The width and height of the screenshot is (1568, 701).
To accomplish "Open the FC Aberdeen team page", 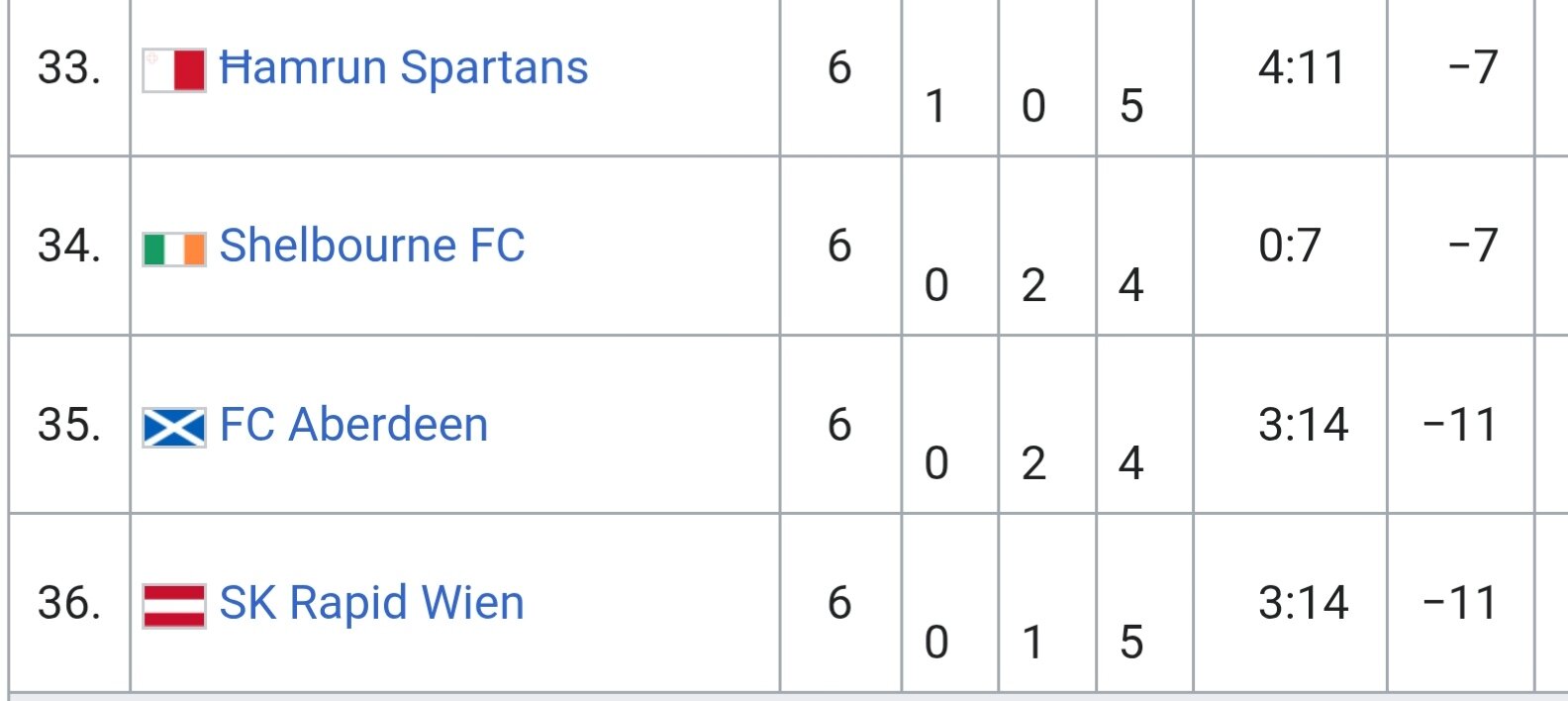I will coord(353,425).
